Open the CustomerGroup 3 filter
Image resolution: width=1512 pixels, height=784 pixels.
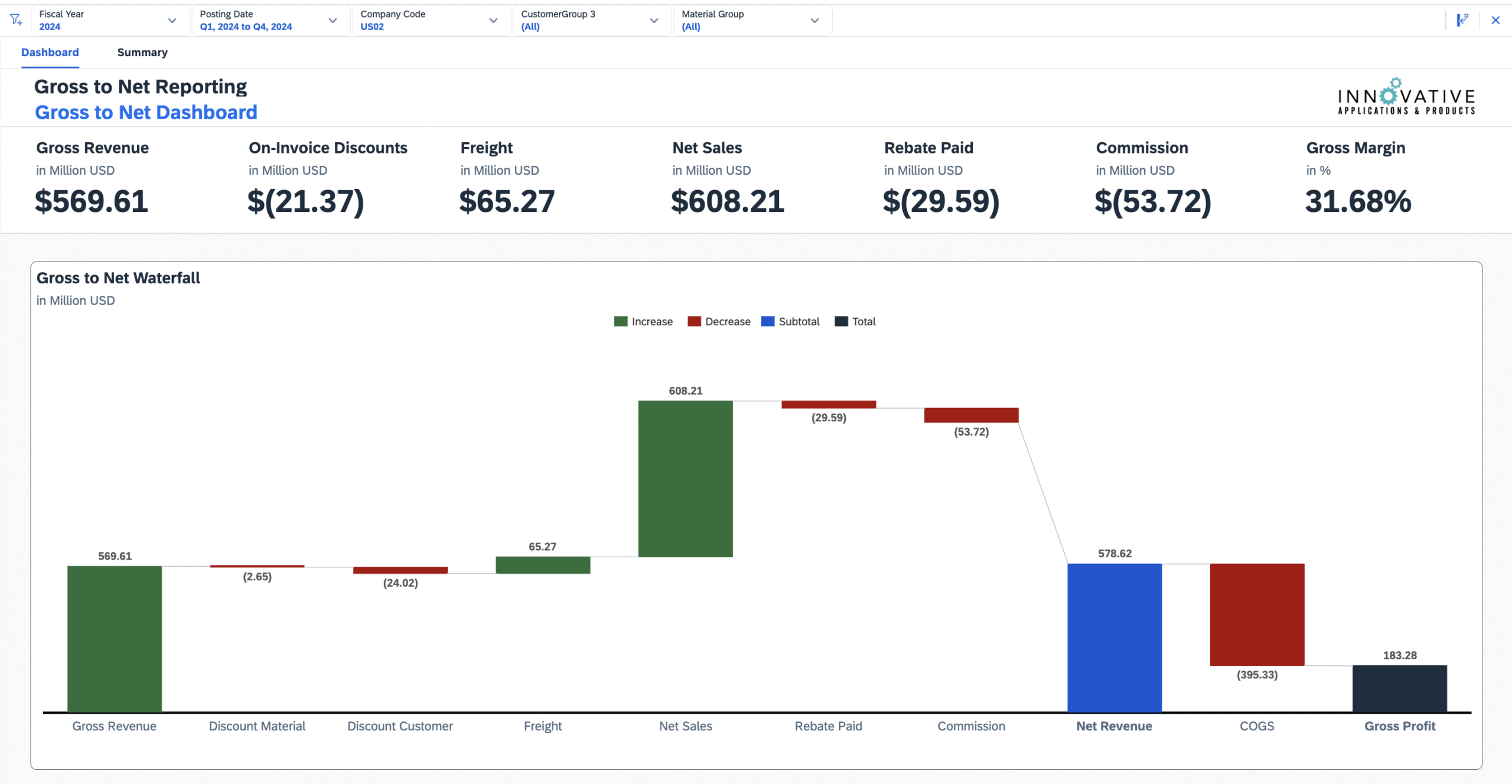(654, 21)
